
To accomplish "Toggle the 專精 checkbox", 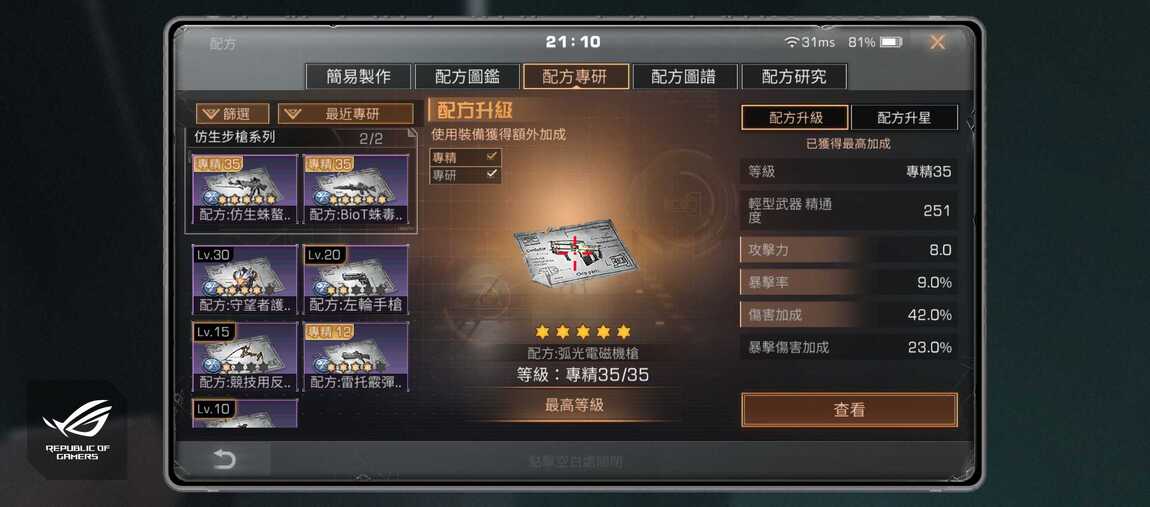I will tap(492, 157).
